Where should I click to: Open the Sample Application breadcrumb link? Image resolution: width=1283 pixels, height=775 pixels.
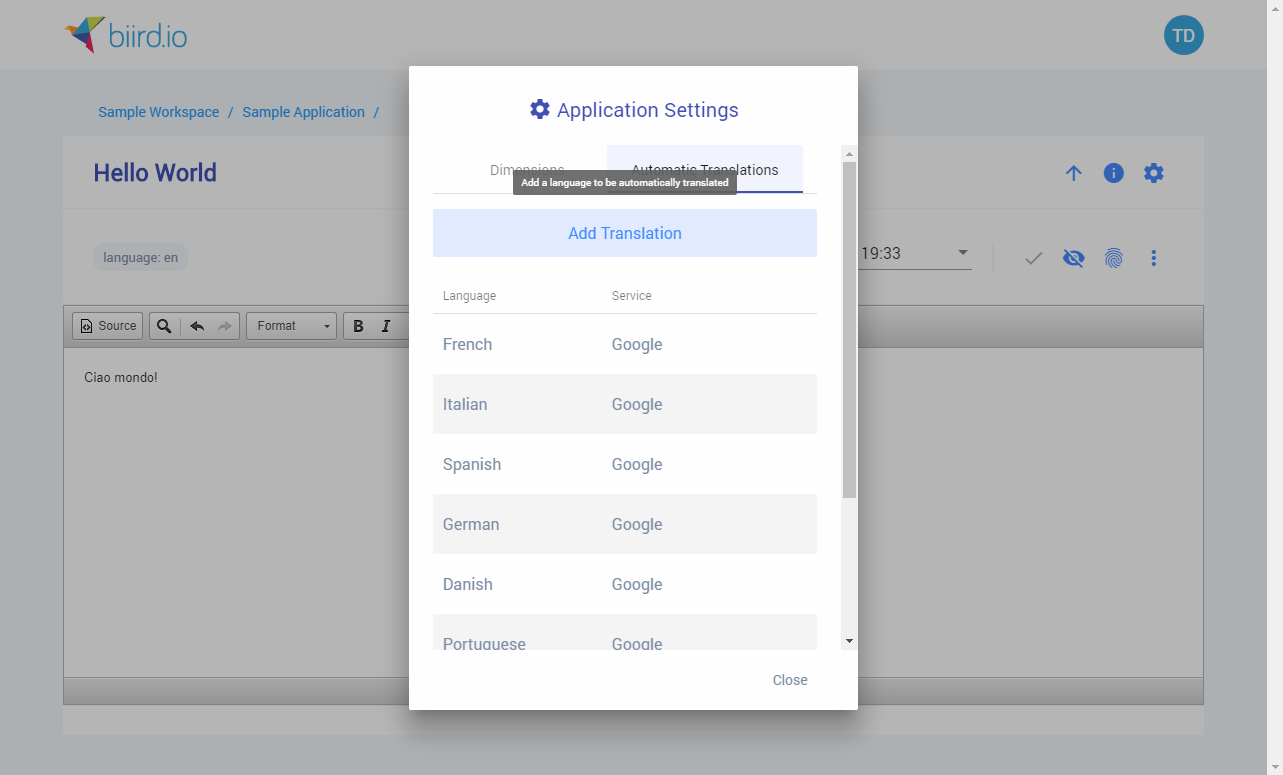[x=303, y=112]
